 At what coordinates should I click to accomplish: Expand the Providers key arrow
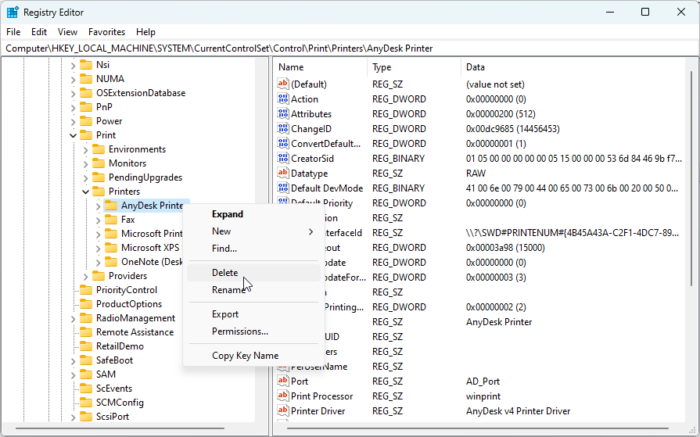pos(85,276)
